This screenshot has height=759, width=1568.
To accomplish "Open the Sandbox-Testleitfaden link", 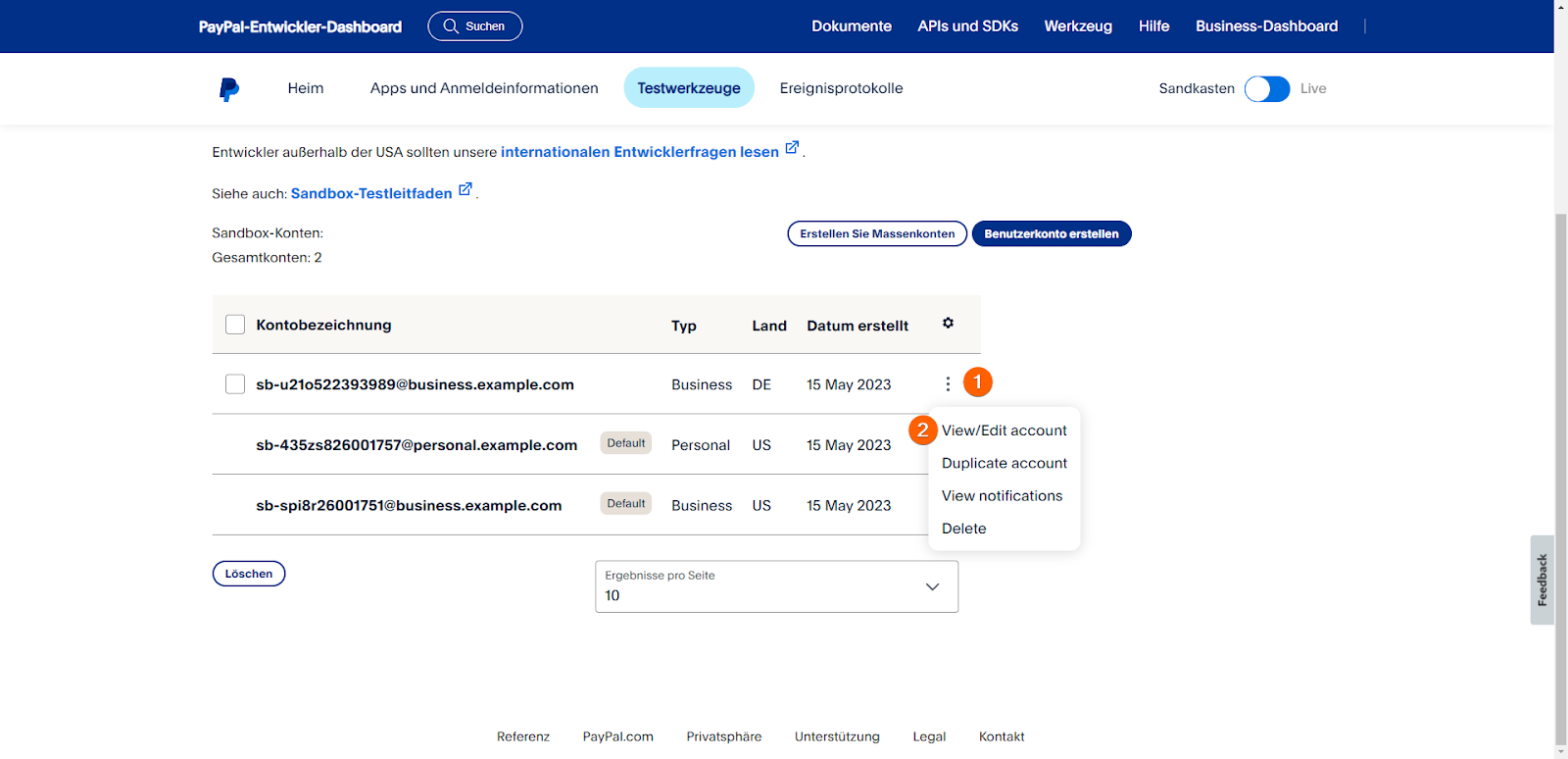I will (x=371, y=193).
